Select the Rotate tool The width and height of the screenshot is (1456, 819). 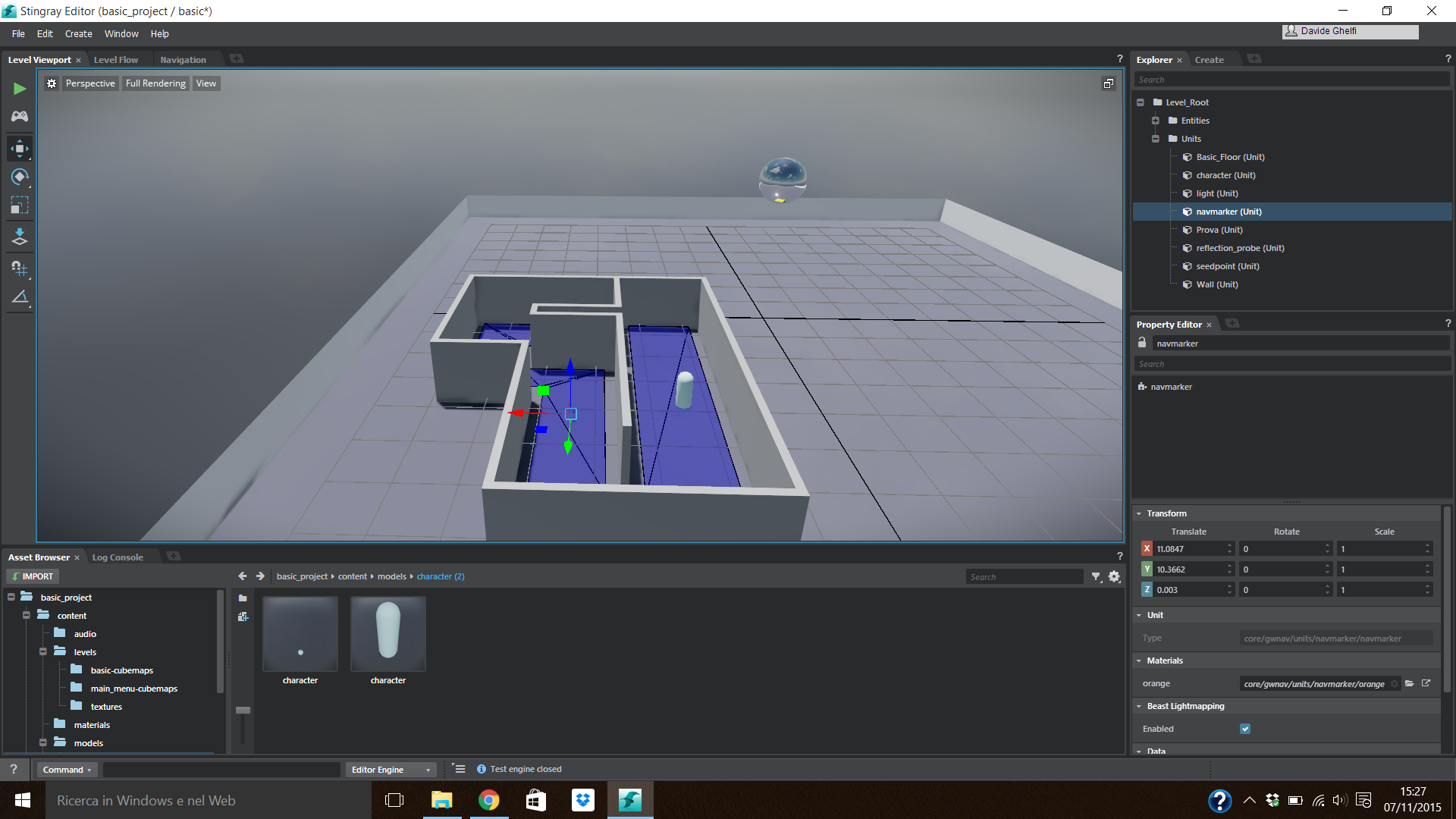point(19,177)
